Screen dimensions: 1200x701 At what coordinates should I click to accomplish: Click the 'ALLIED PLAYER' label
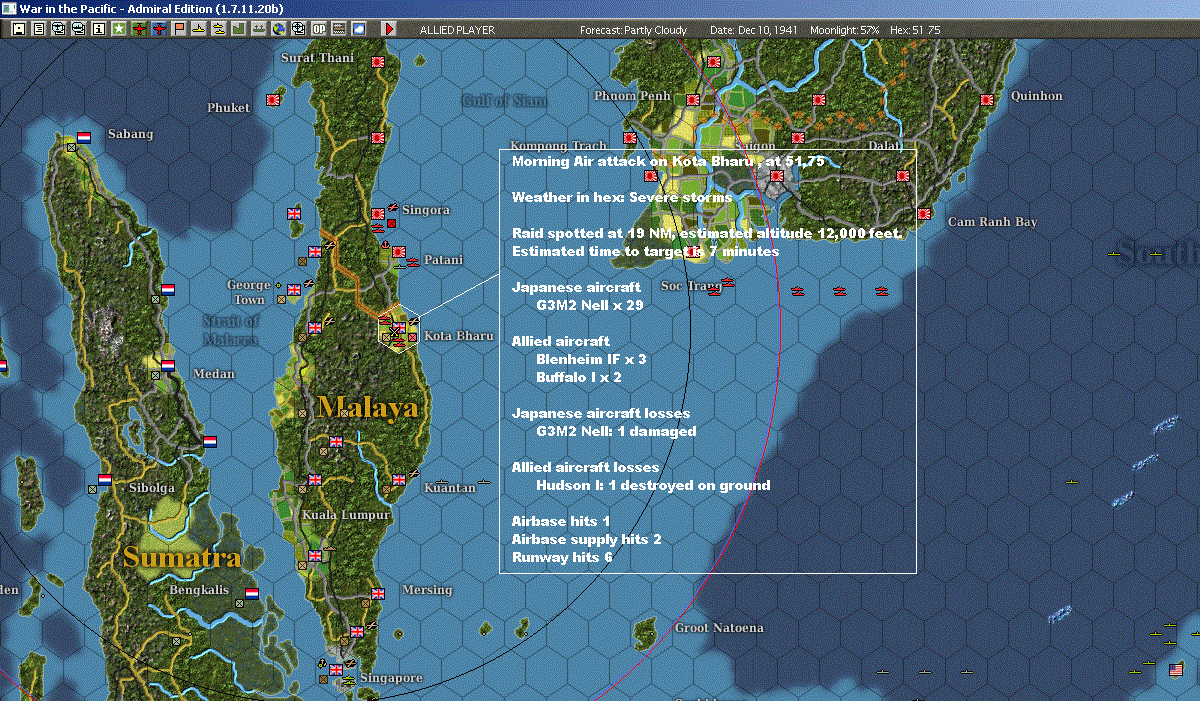tap(457, 30)
